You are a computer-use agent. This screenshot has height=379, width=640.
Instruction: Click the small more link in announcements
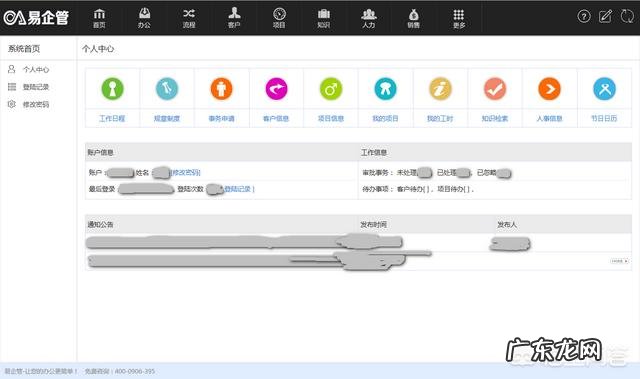(620, 261)
